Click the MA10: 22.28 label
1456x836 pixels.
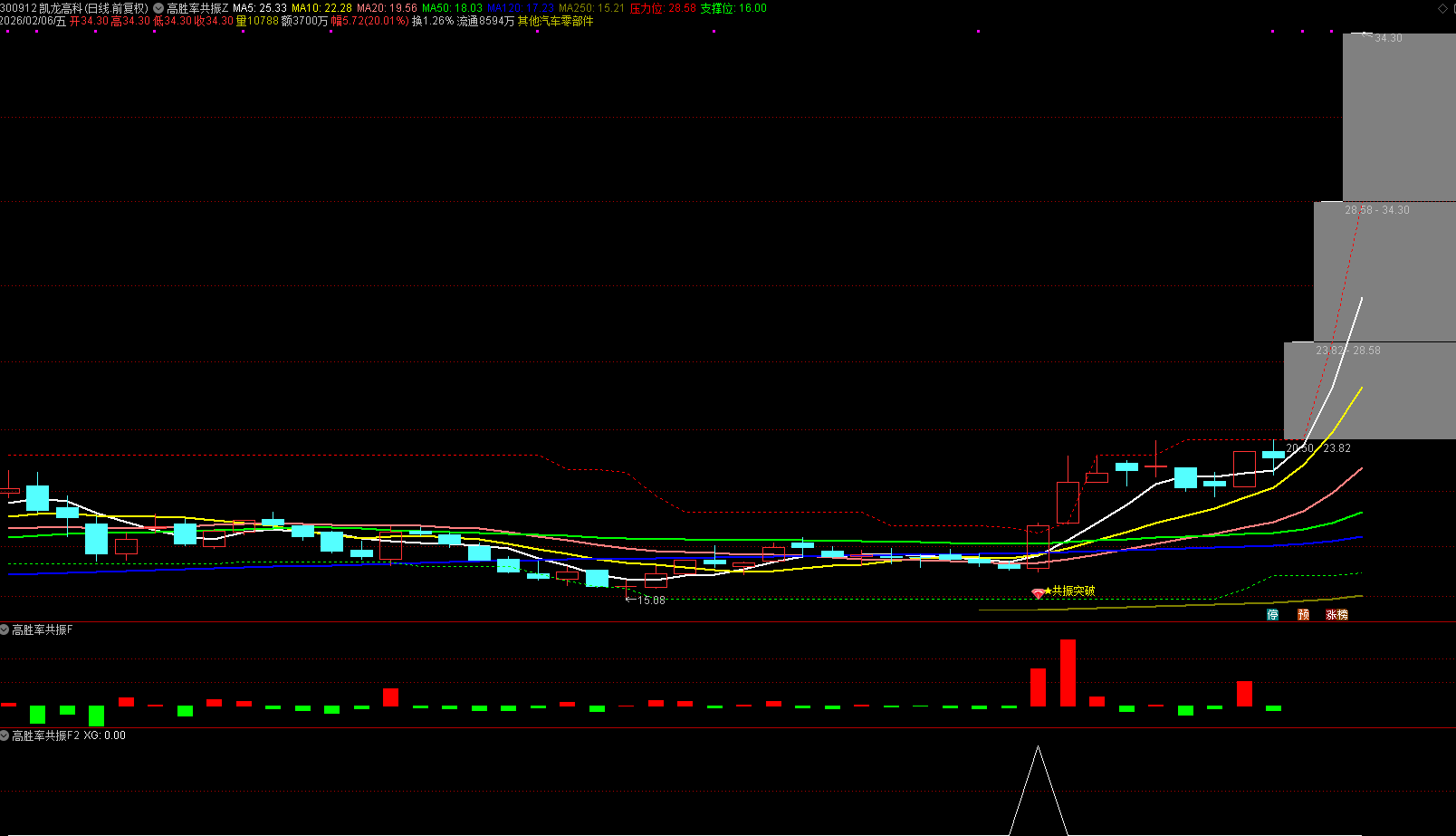(x=321, y=8)
